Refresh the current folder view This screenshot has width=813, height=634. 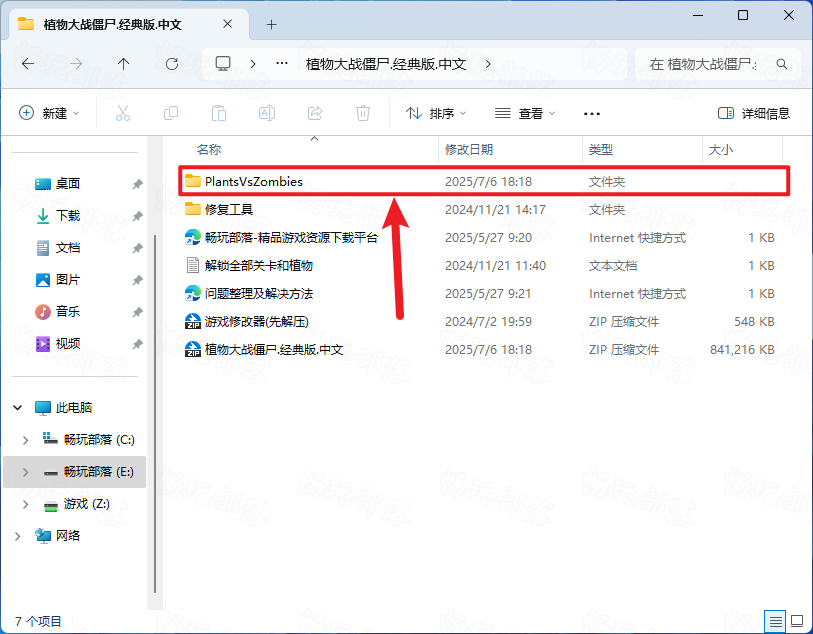tap(172, 64)
